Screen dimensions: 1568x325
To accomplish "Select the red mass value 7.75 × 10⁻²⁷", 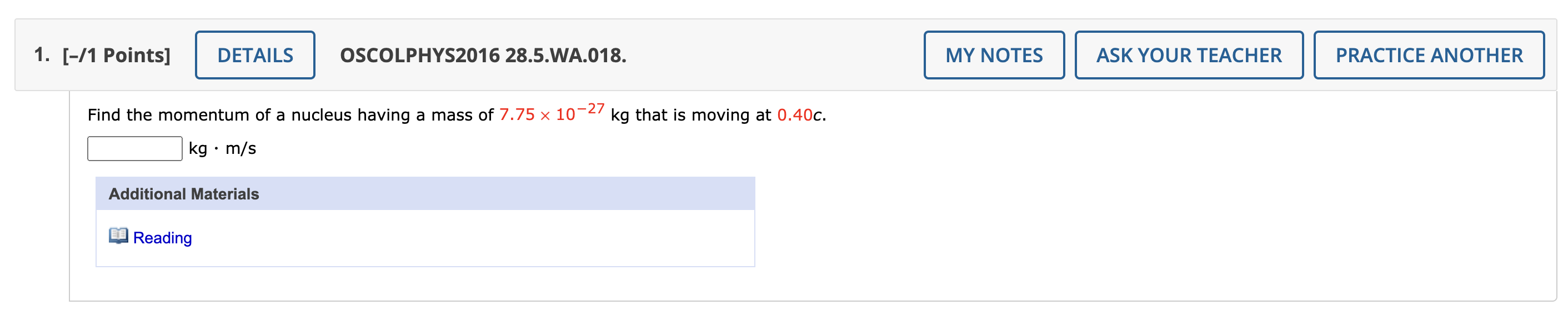I will 551,113.
